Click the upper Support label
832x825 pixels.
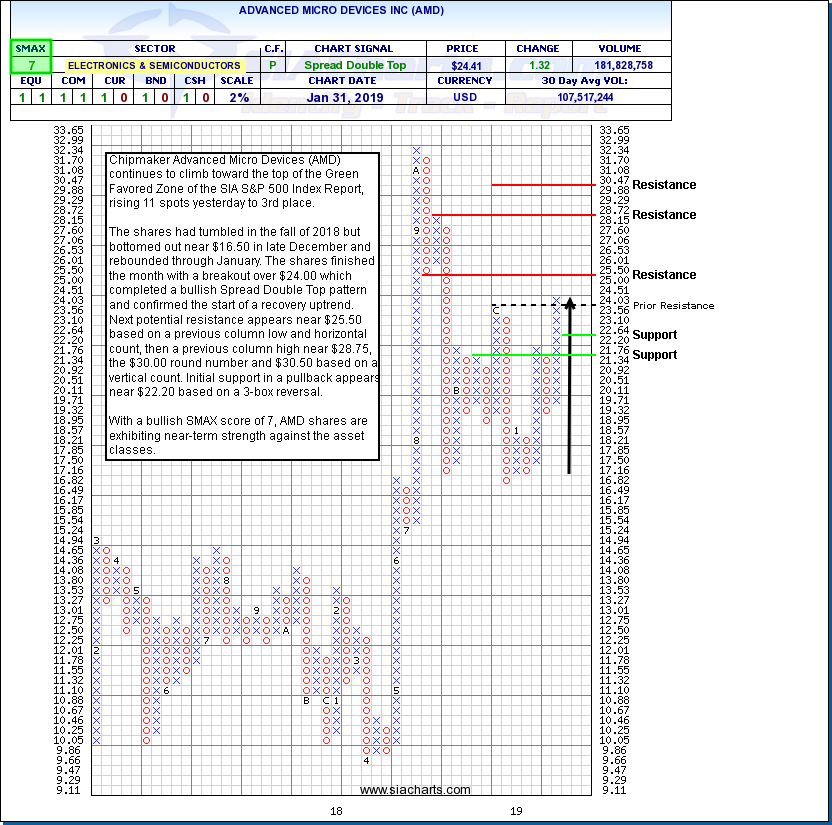654,335
